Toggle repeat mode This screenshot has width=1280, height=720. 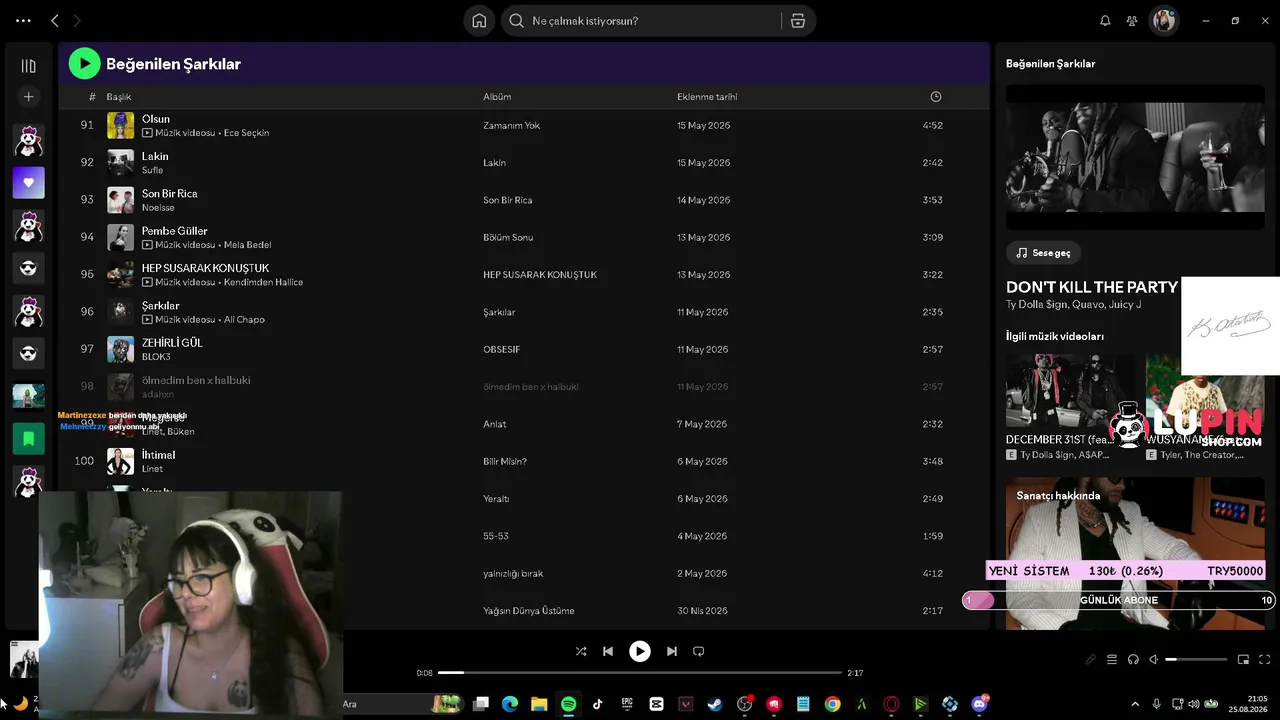[x=699, y=651]
